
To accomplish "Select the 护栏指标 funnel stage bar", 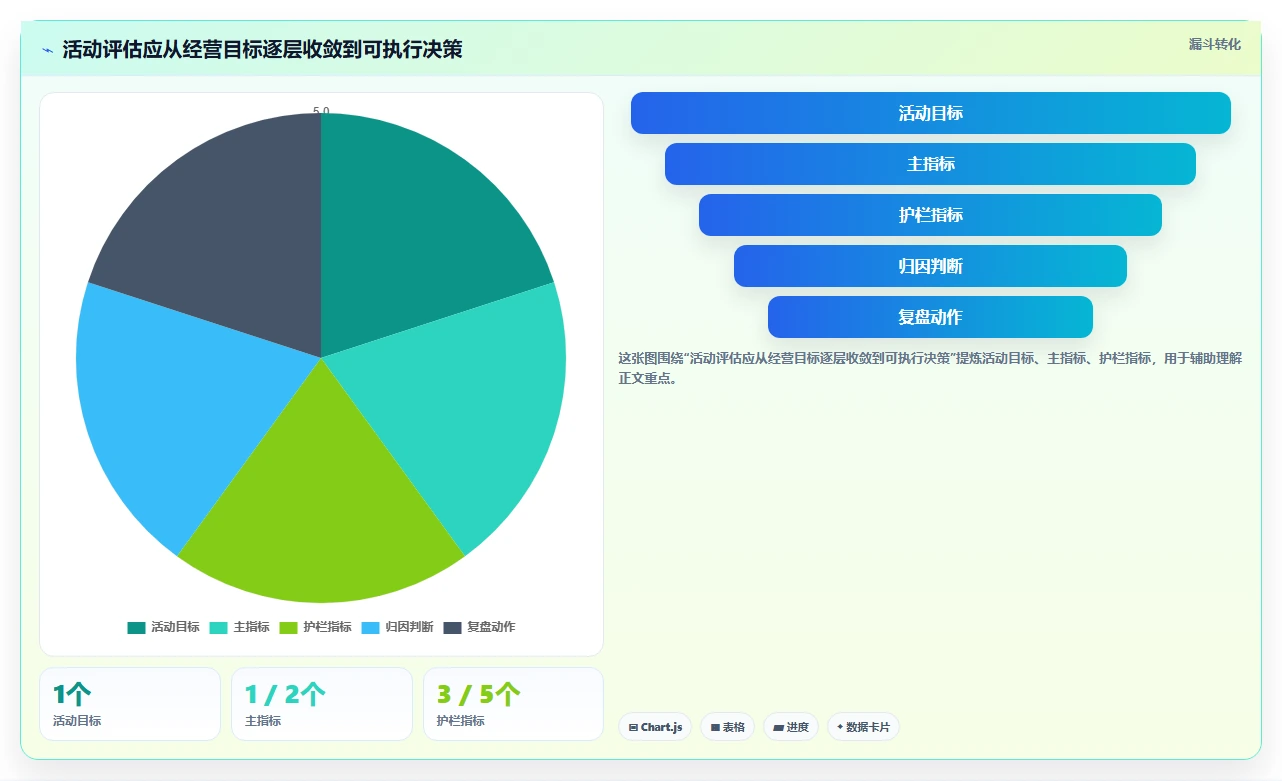I will [930, 215].
